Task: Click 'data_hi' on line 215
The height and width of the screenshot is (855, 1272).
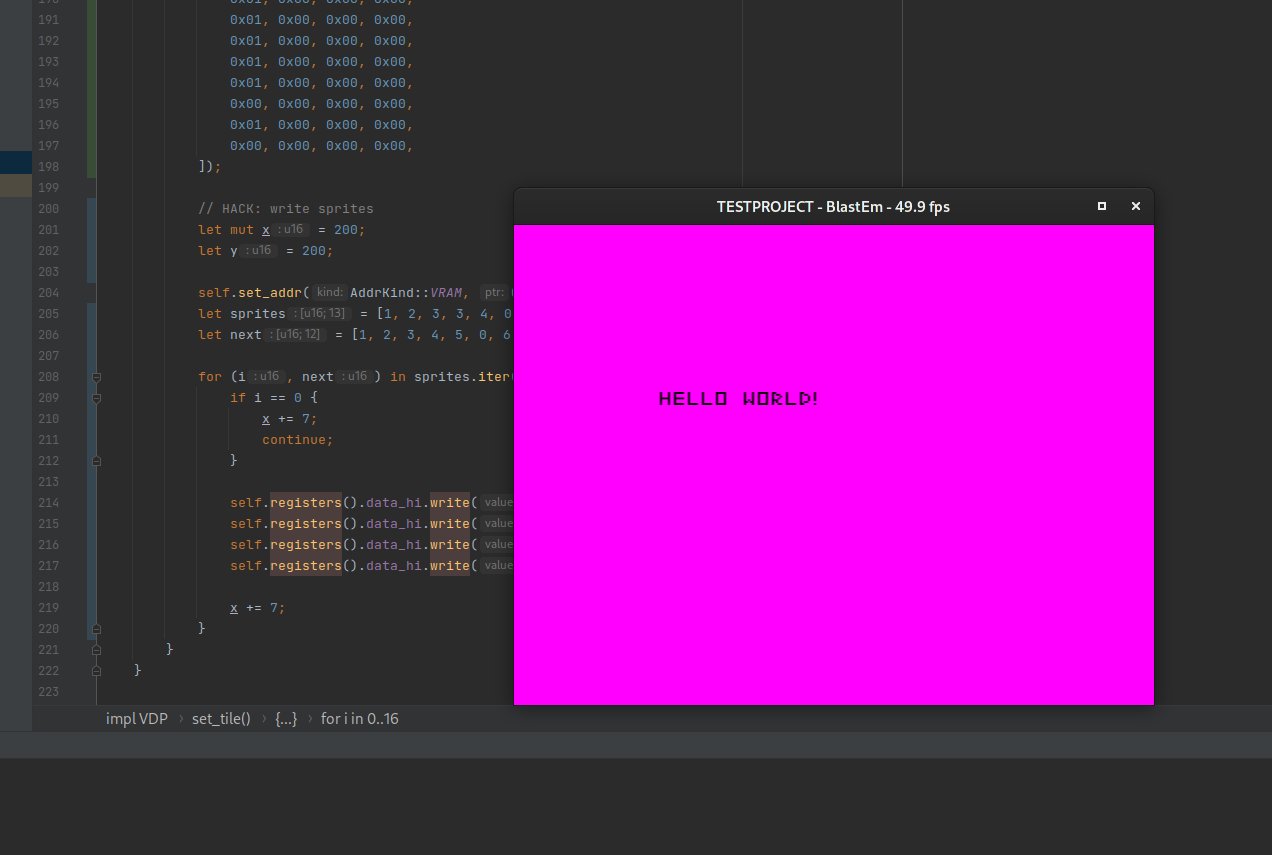Action: (x=394, y=524)
